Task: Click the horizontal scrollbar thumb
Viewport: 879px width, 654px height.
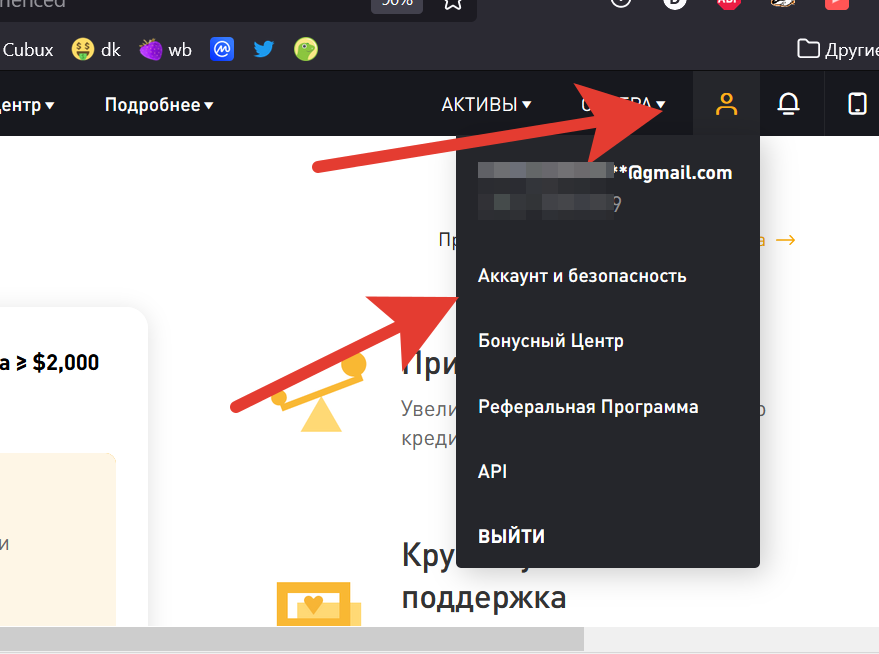Action: [292, 639]
